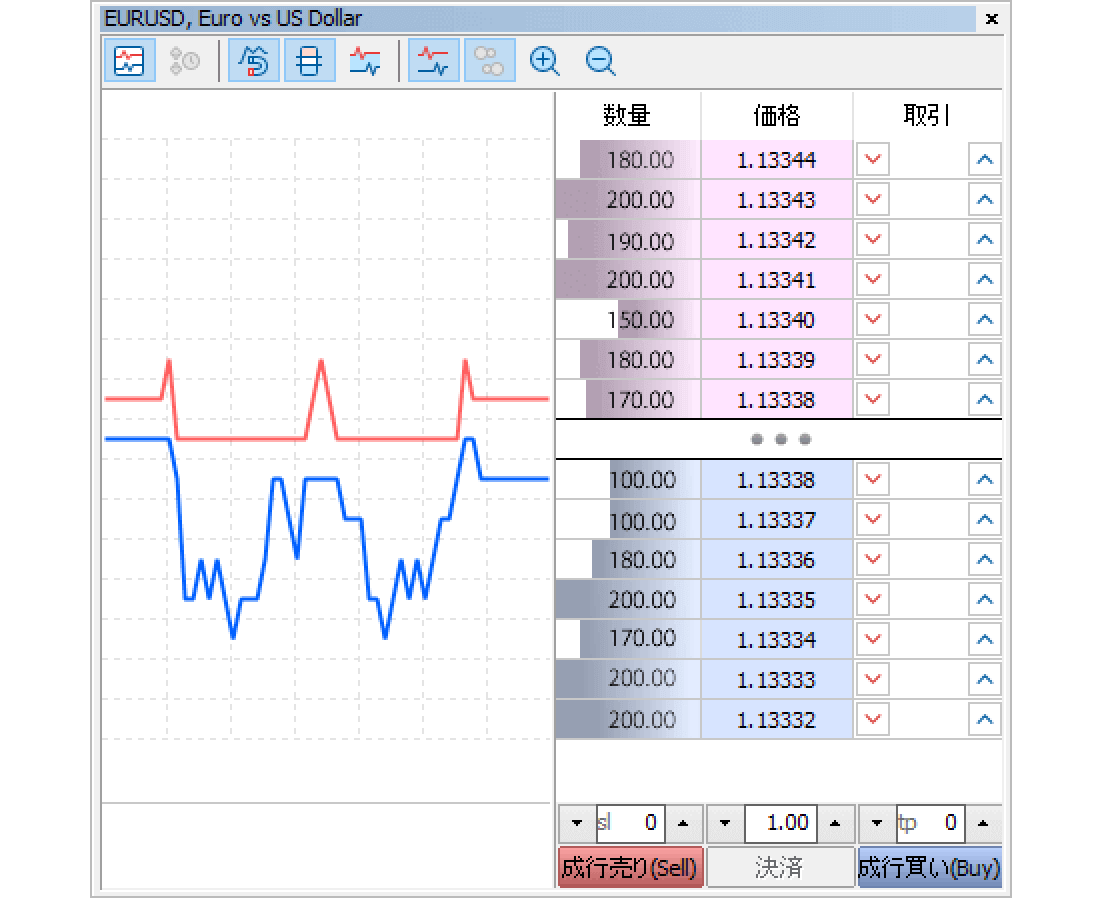Toggle the magnet auto-scroll icon
1100x898 pixels.
click(254, 61)
